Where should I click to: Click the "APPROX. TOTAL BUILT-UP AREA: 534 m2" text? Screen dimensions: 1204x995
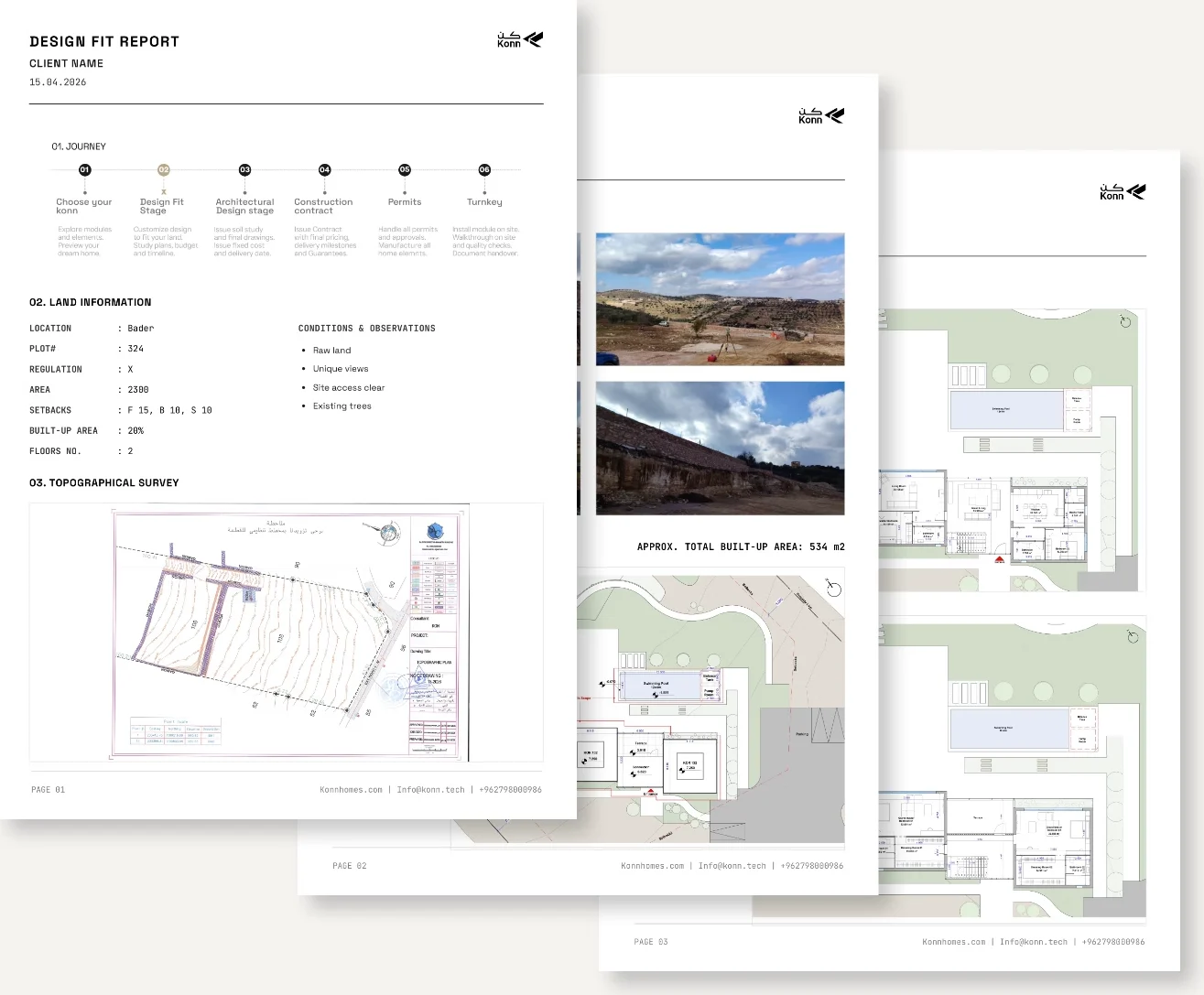pos(741,547)
